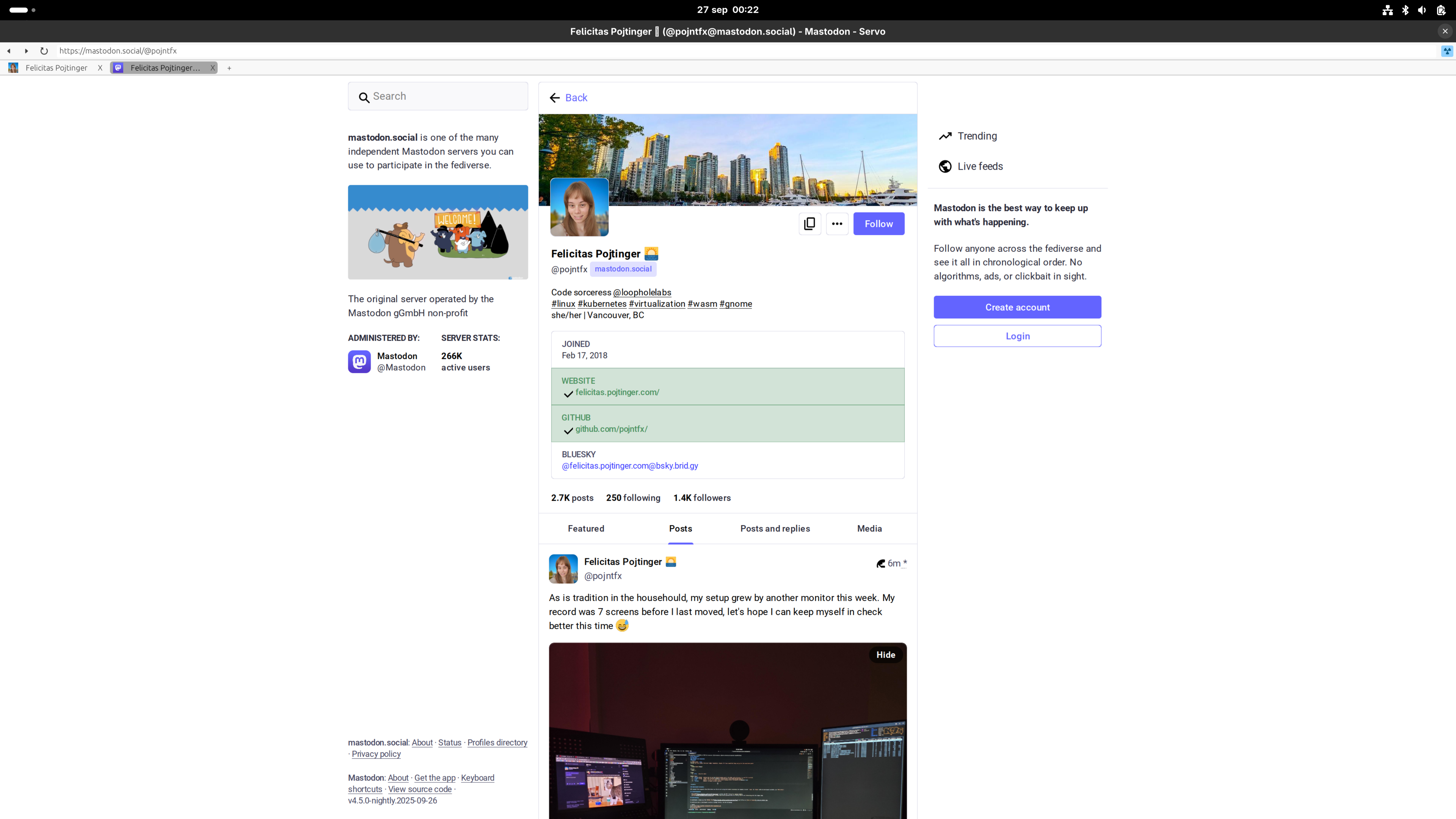Click the clock showing 27 sep 00:22
This screenshot has width=1456, height=819.
pyautogui.click(x=728, y=9)
